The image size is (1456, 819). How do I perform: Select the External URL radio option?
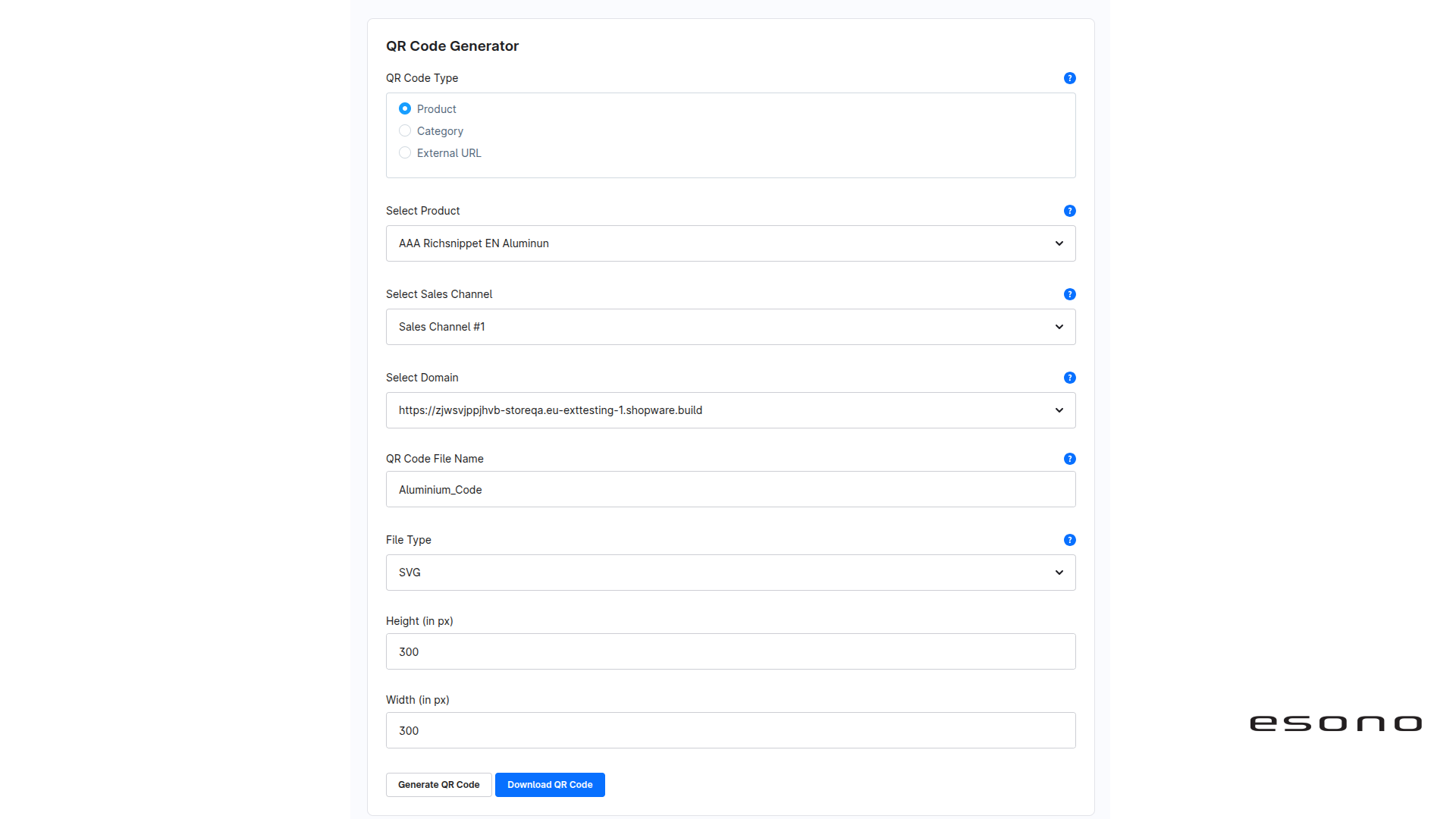[405, 152]
